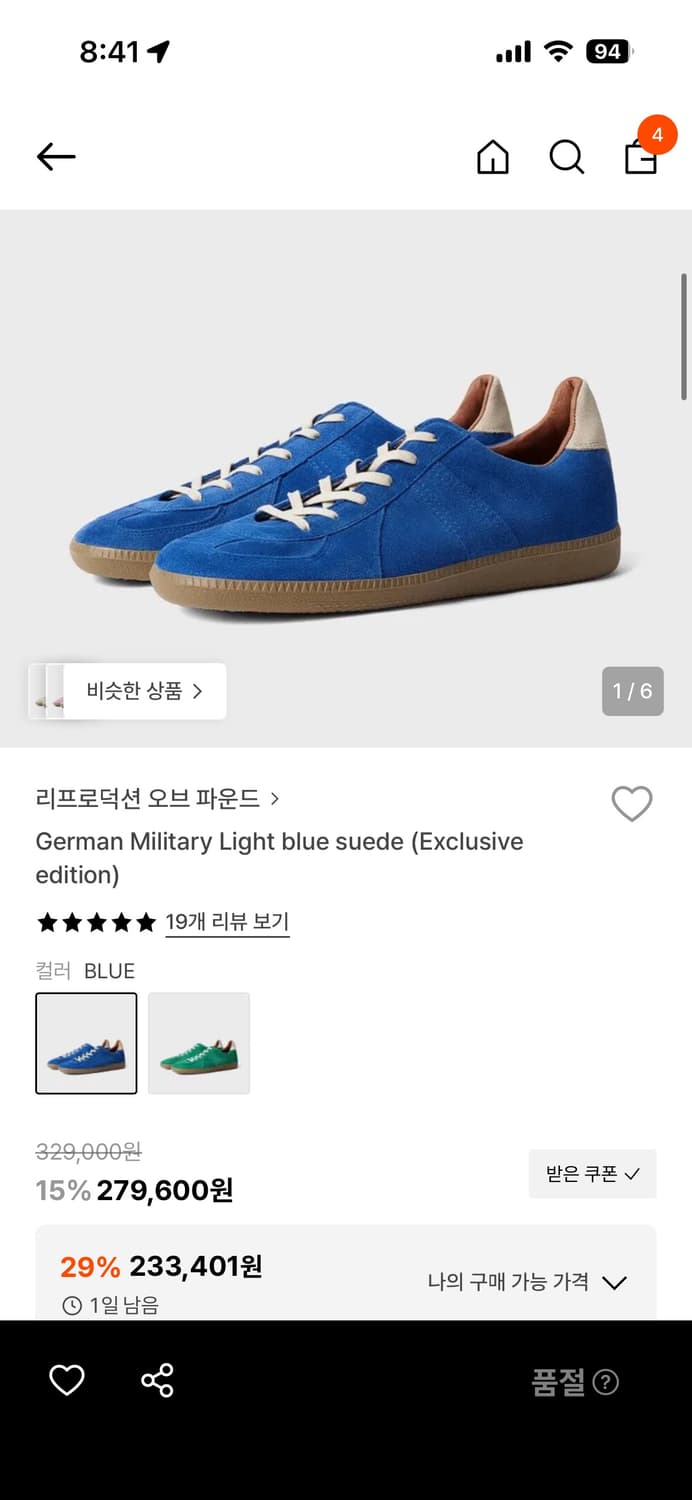Tap the search magnifier icon
Viewport: 692px width, 1500px height.
(x=566, y=157)
